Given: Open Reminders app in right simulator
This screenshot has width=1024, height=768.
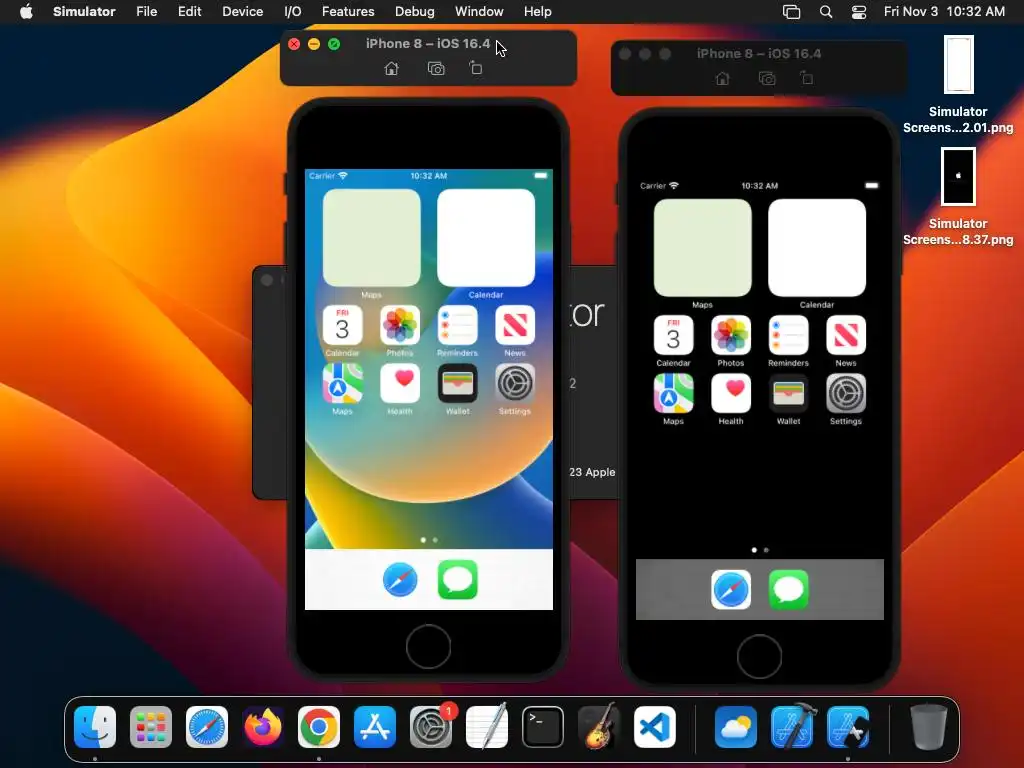Looking at the screenshot, I should [x=788, y=336].
